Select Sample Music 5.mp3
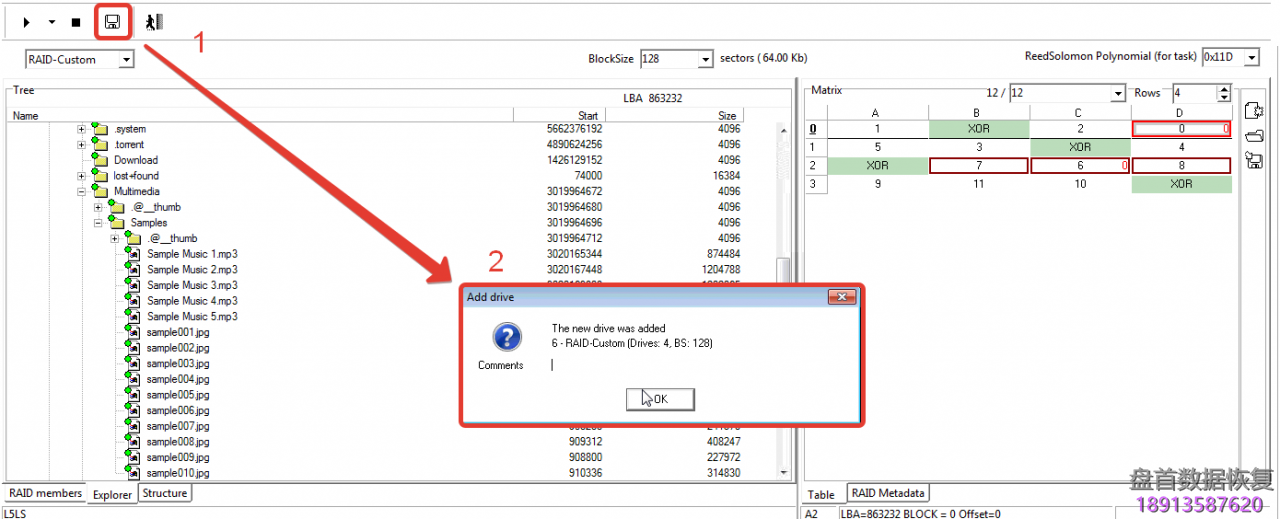 point(192,316)
